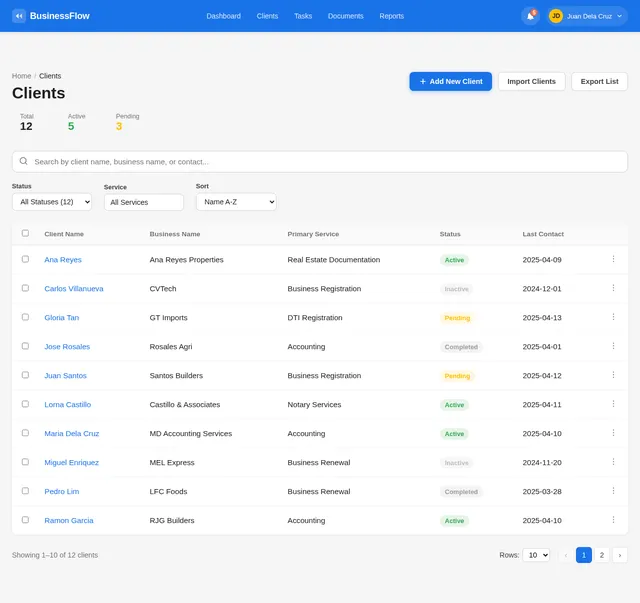Viewport: 640px width, 603px height.
Task: Open the Pedro Lim client link
Action: click(x=62, y=492)
